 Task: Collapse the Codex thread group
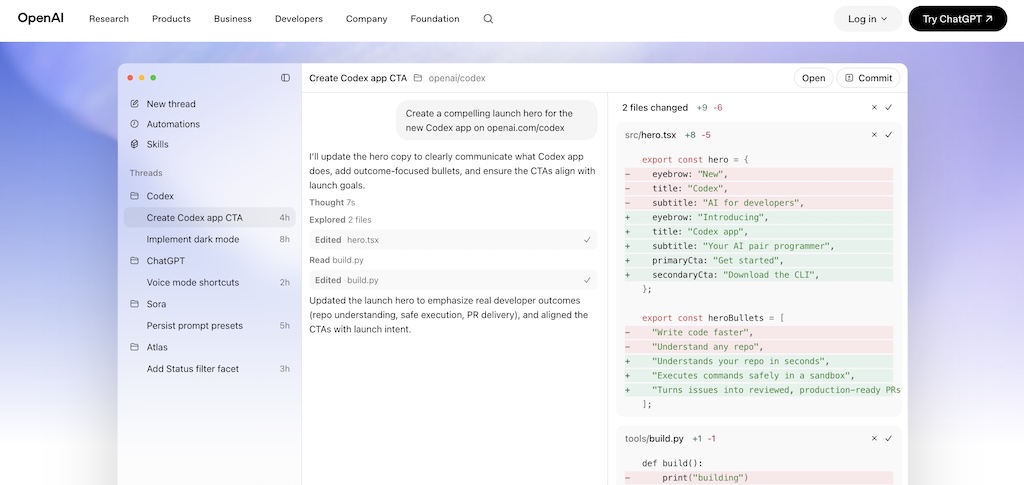click(160, 196)
